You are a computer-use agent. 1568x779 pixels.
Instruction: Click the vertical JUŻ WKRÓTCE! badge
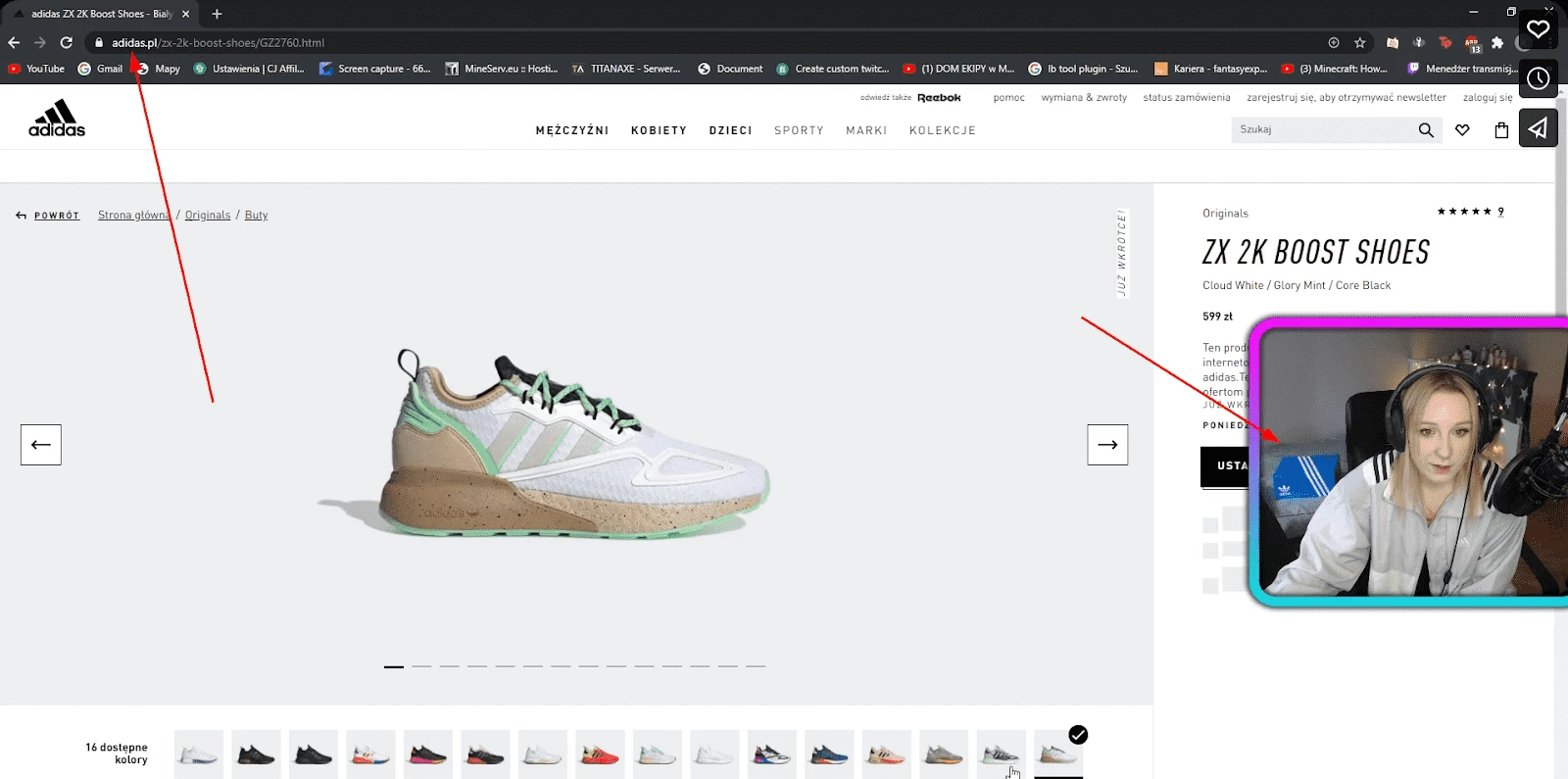click(1122, 253)
